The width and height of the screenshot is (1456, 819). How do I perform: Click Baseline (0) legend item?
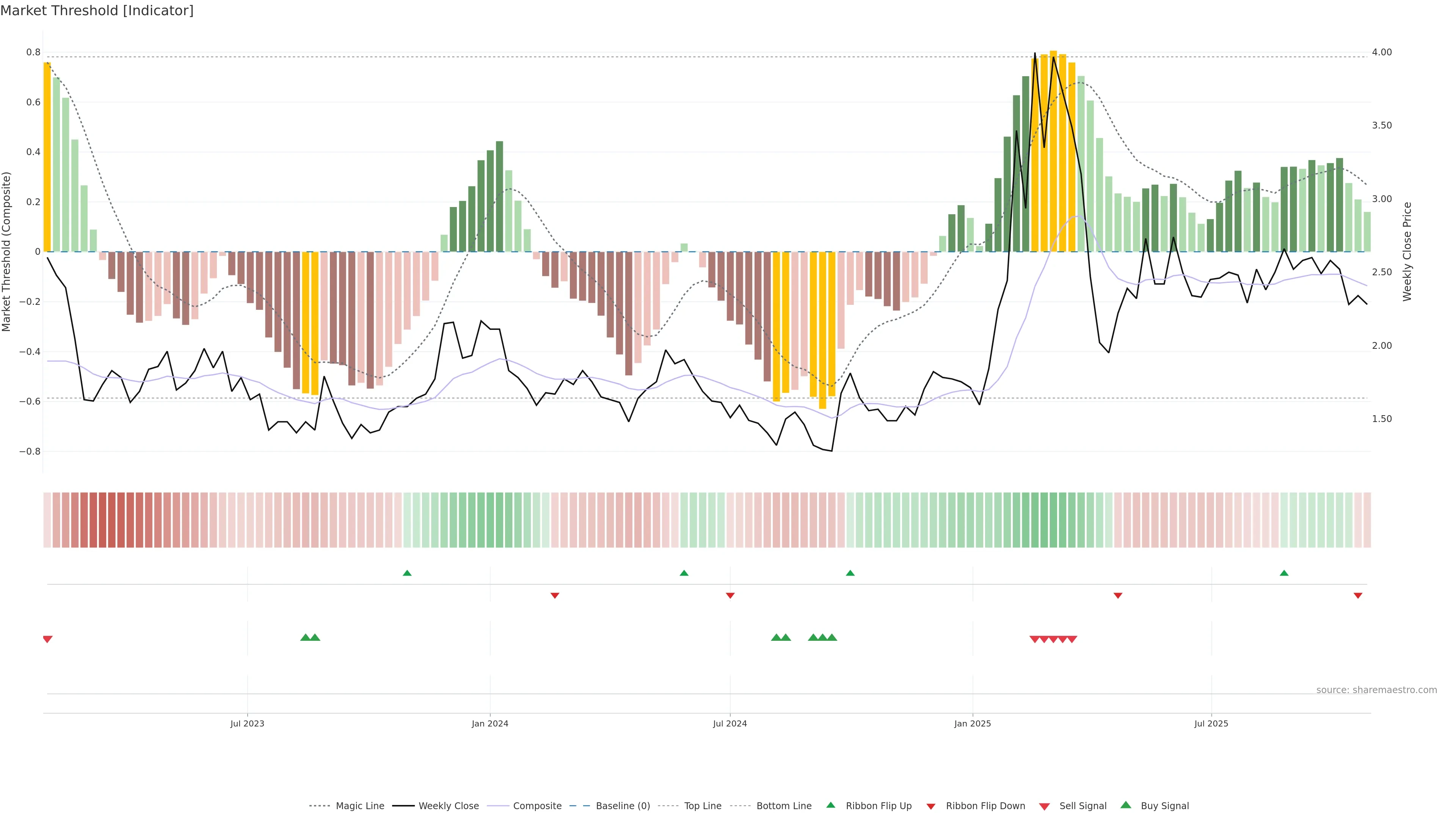(622, 805)
